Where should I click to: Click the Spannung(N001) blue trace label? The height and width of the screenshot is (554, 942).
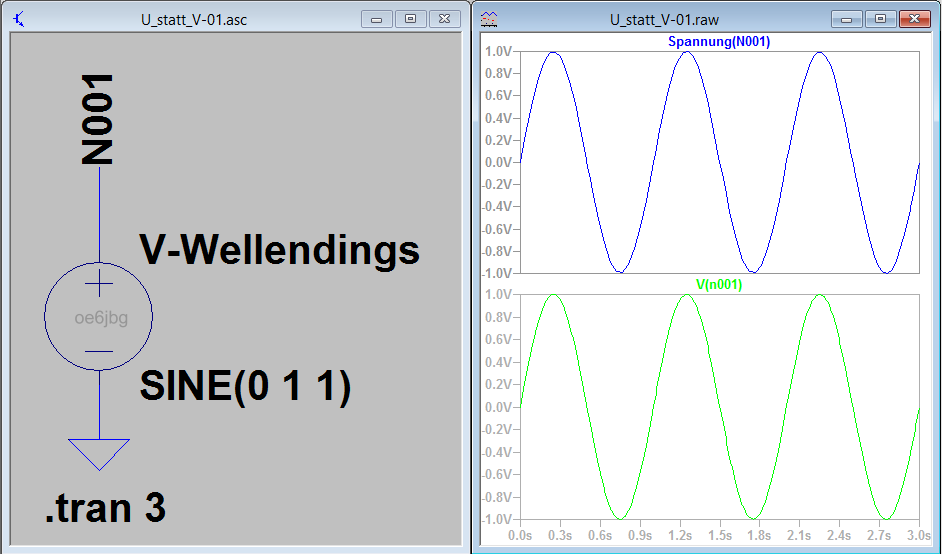pos(719,41)
